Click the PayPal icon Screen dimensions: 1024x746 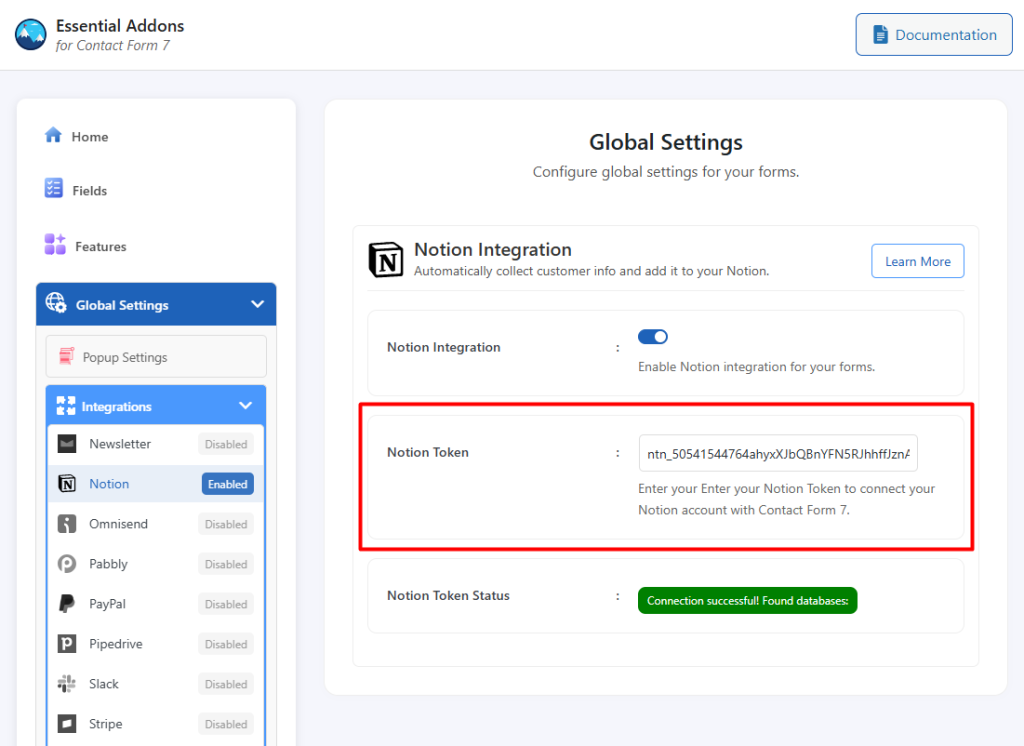(x=67, y=603)
